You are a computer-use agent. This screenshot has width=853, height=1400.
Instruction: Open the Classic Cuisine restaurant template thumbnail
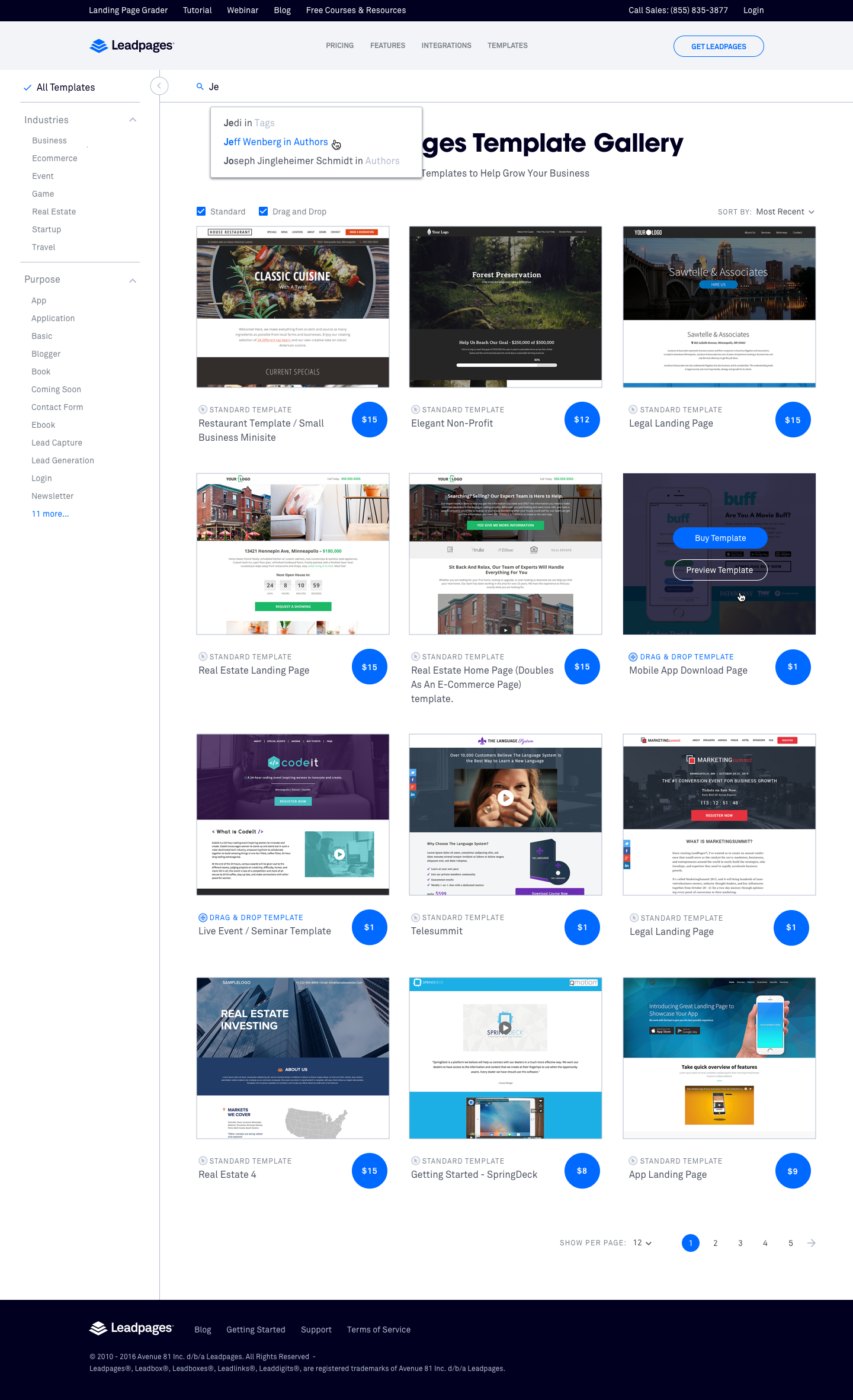[x=293, y=307]
